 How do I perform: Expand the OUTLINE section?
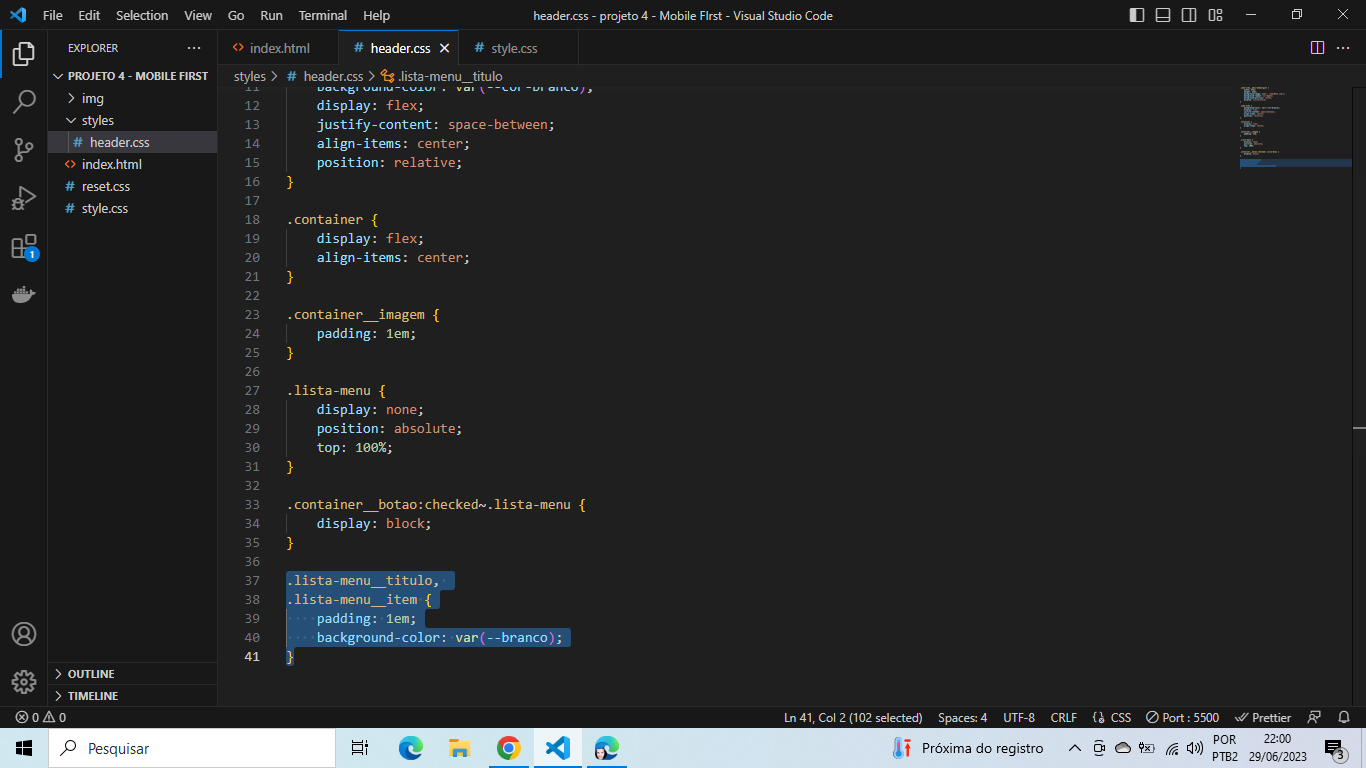(133, 674)
